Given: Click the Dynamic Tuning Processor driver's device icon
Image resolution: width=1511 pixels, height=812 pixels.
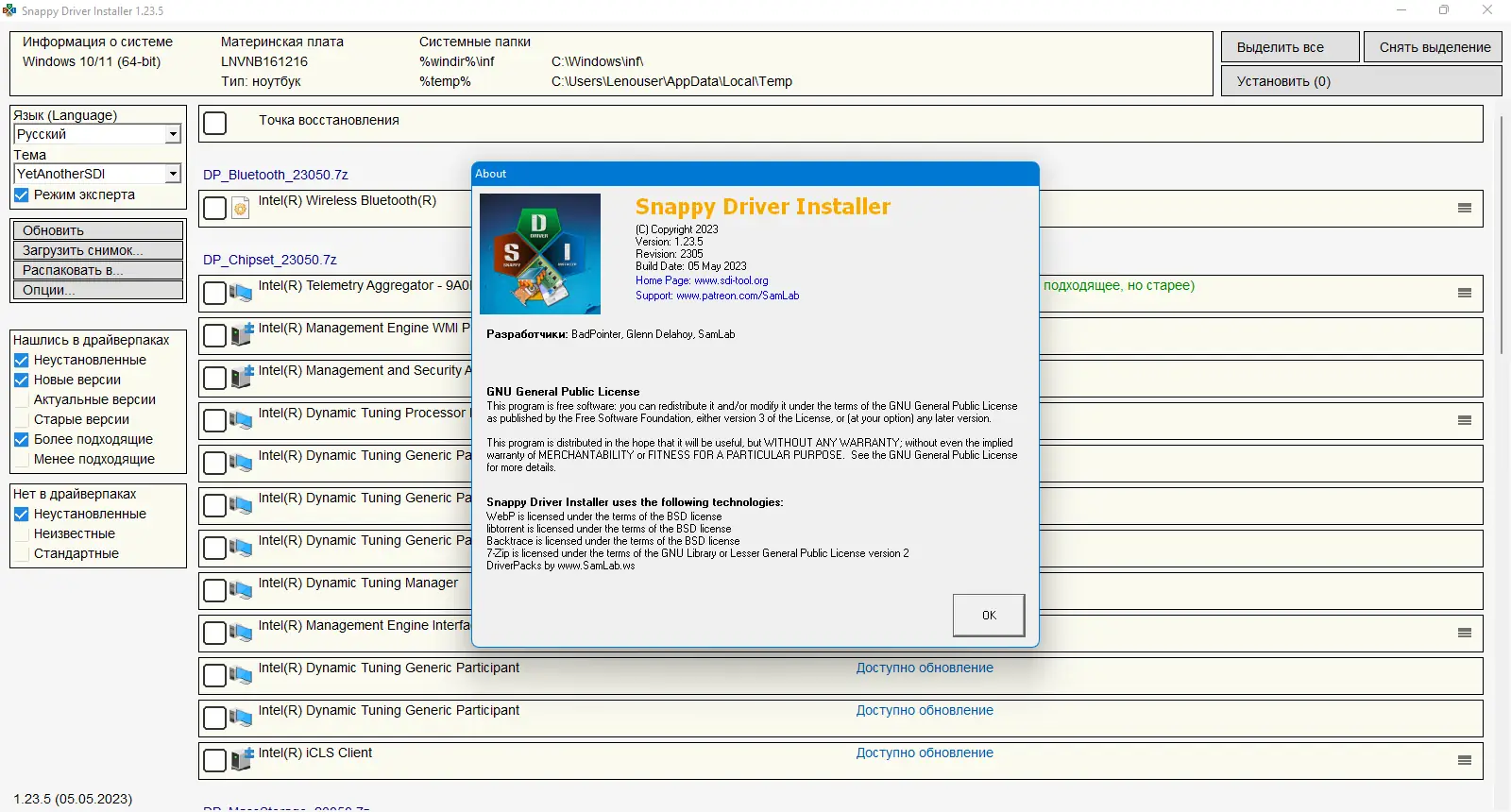Looking at the screenshot, I should [241, 421].
